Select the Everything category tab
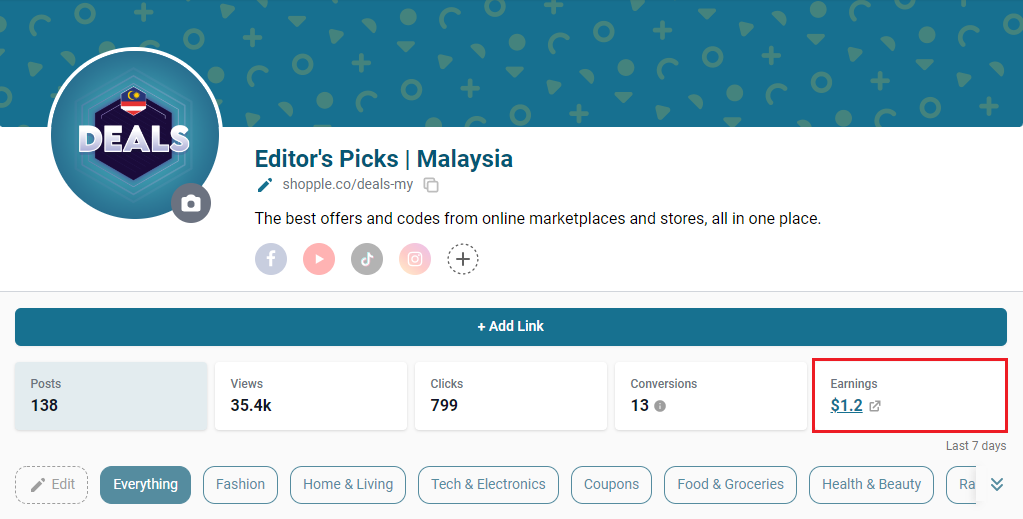The width and height of the screenshot is (1023, 519). [x=145, y=484]
